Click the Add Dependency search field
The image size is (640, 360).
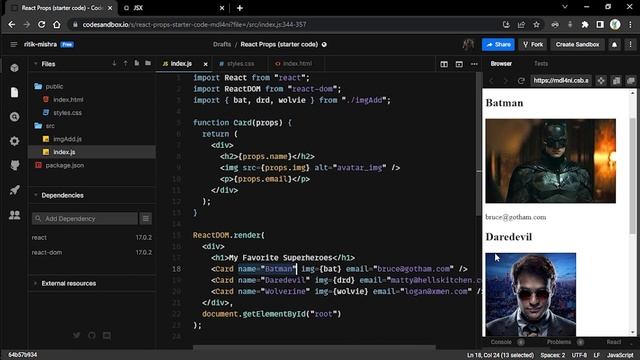coord(85,218)
